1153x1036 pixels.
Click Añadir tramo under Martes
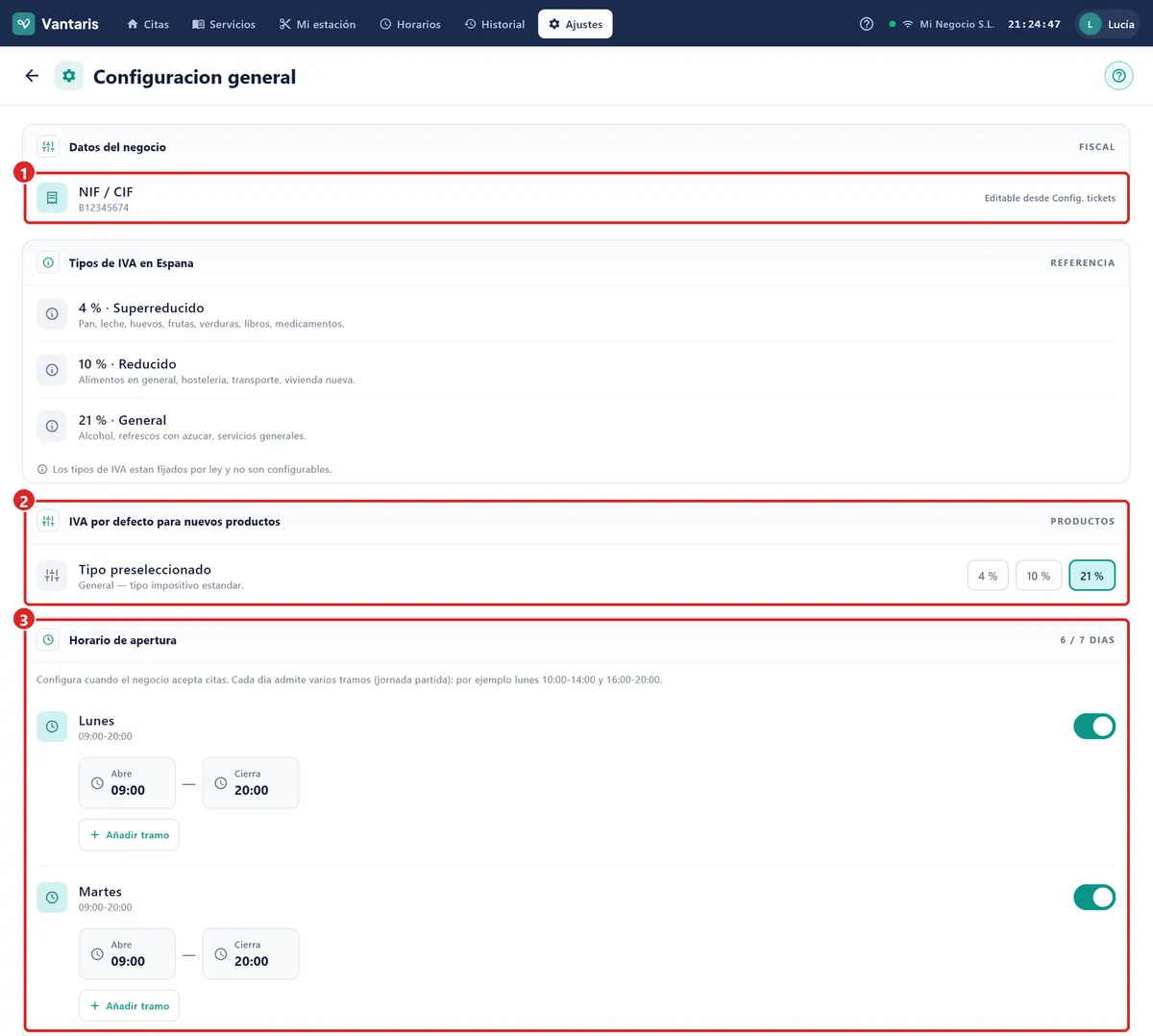[129, 1006]
